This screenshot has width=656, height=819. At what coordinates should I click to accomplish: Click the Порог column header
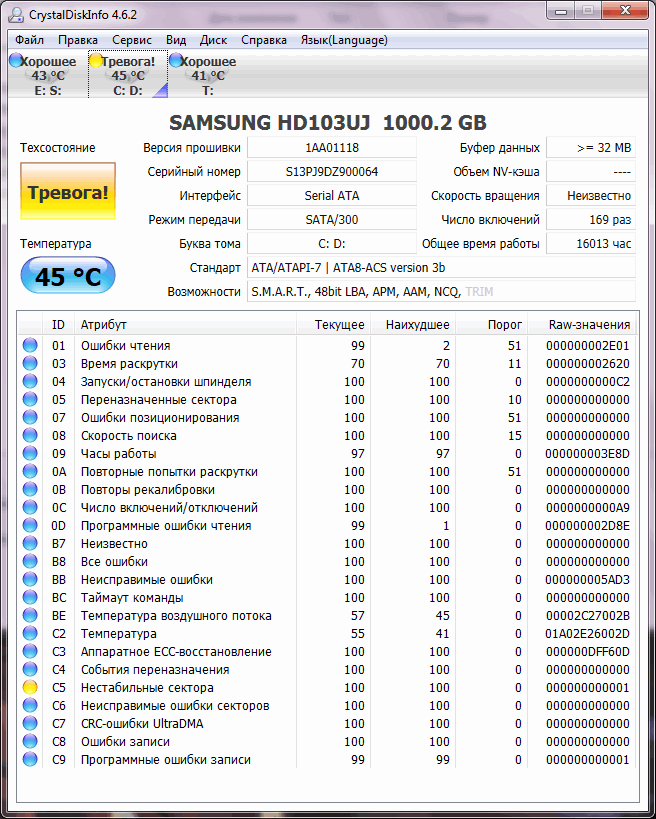point(492,325)
